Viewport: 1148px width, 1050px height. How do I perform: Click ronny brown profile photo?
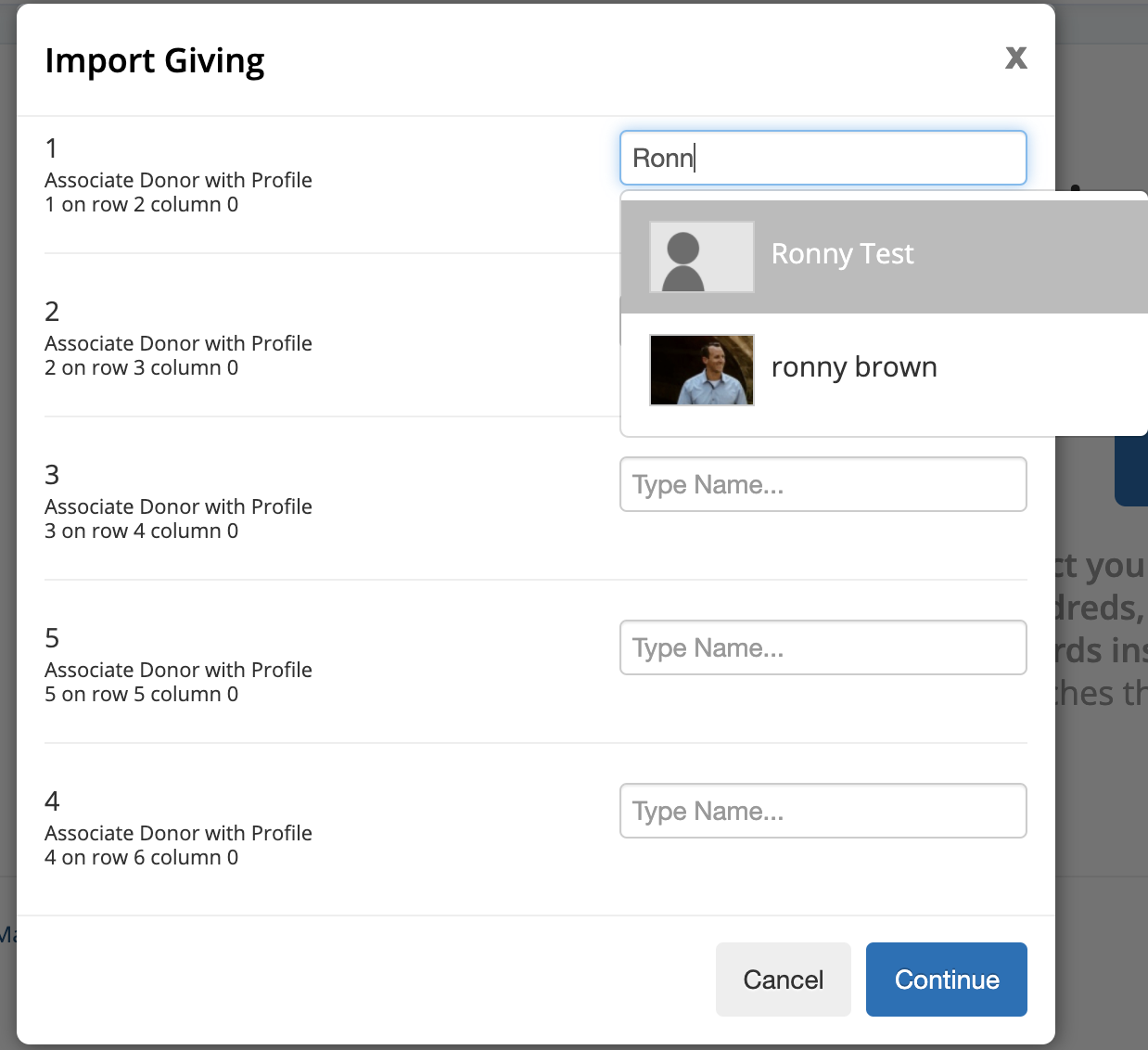coord(702,370)
